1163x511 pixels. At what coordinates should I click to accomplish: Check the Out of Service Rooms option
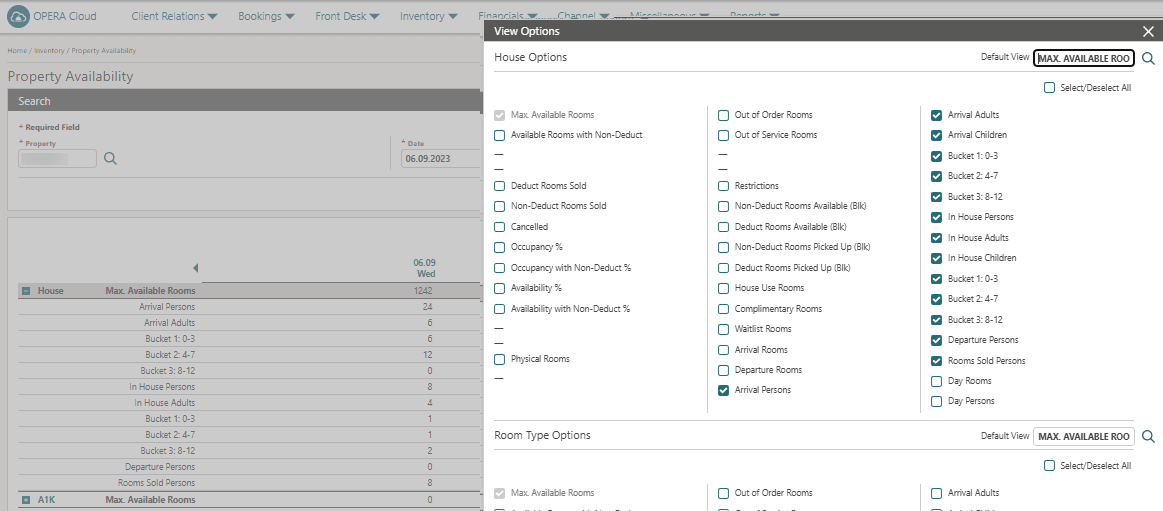[723, 135]
